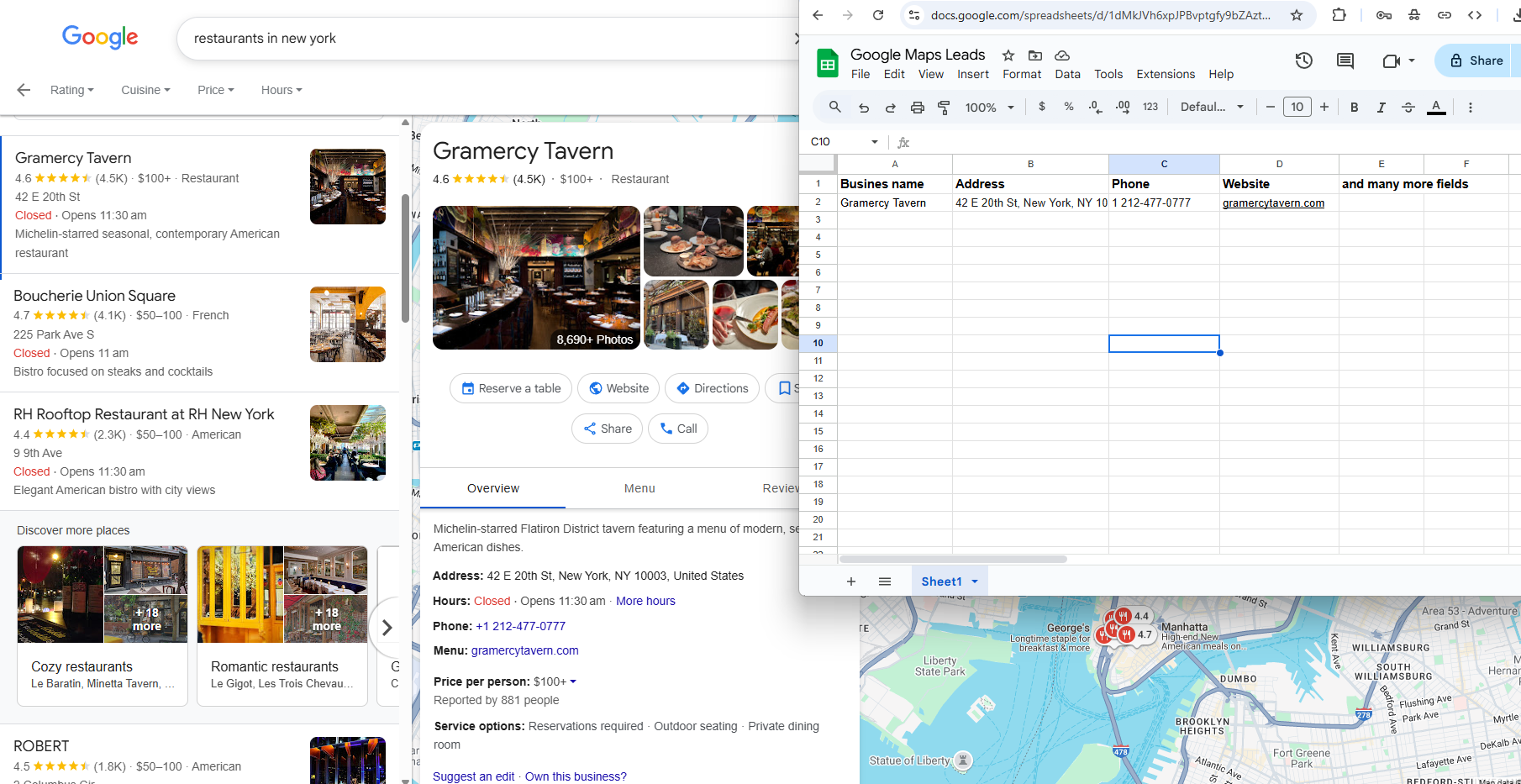Screen dimensions: 1521x784
Task: Click the Meet camera icon
Action: click(x=1392, y=61)
